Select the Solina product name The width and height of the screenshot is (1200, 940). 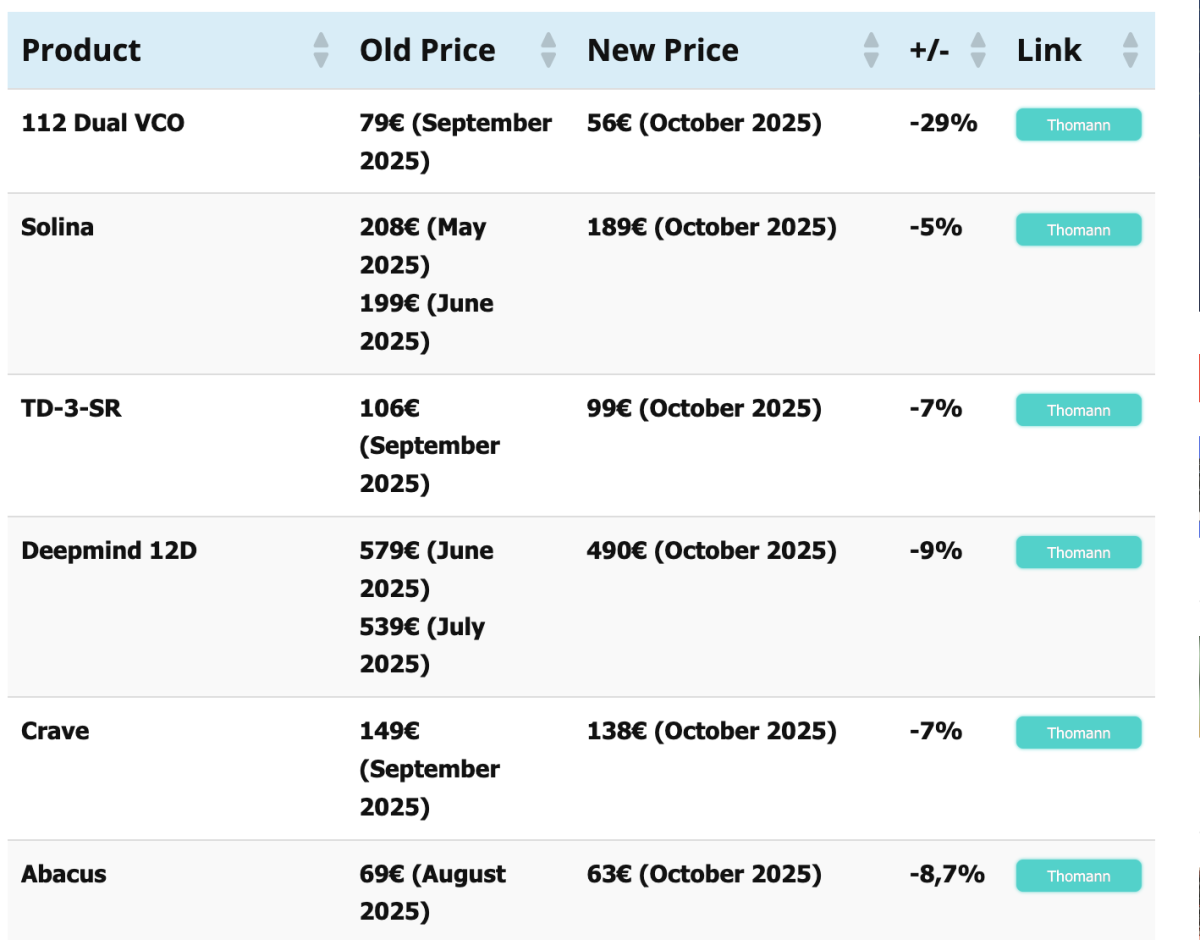pos(57,227)
